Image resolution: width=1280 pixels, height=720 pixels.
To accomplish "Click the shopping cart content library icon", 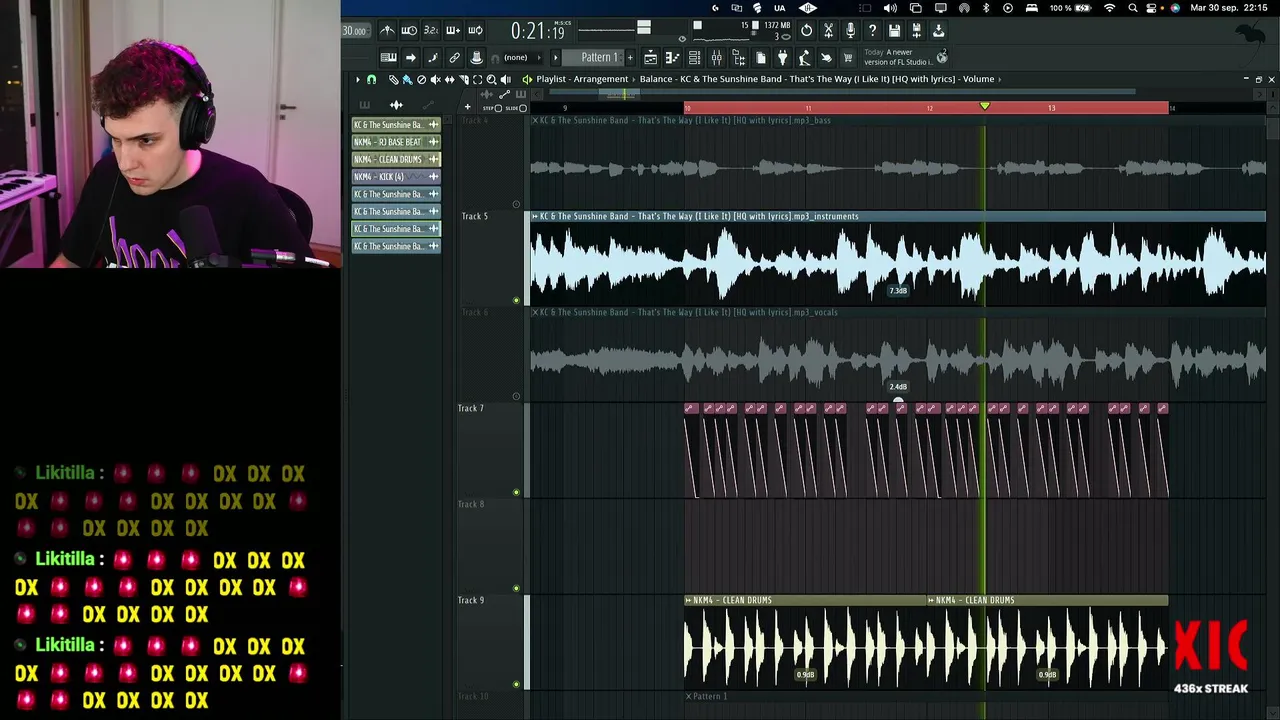I will pos(848,57).
